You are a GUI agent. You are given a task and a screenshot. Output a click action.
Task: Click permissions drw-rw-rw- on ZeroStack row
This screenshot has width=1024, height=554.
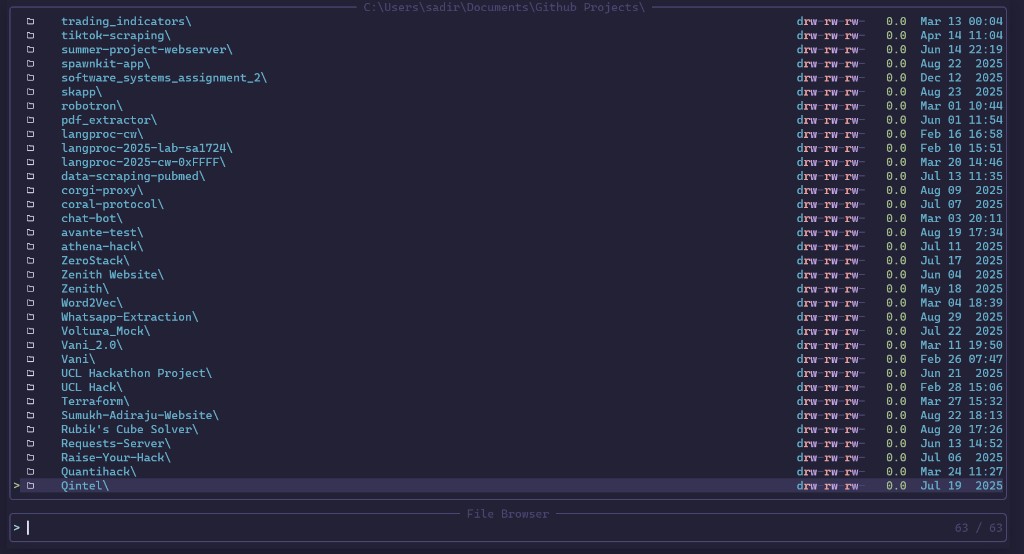pos(831,261)
